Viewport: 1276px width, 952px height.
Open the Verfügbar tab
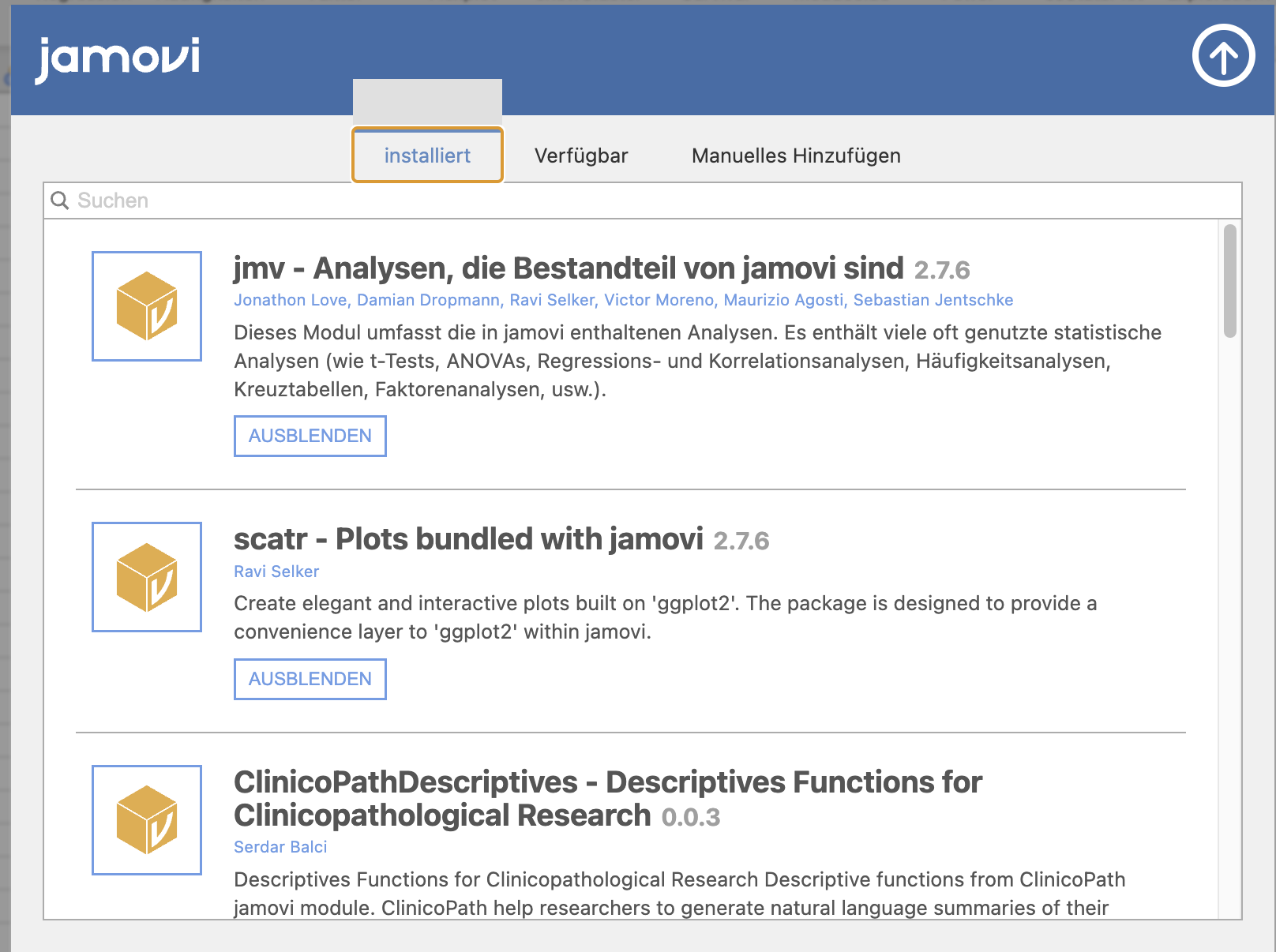[581, 156]
